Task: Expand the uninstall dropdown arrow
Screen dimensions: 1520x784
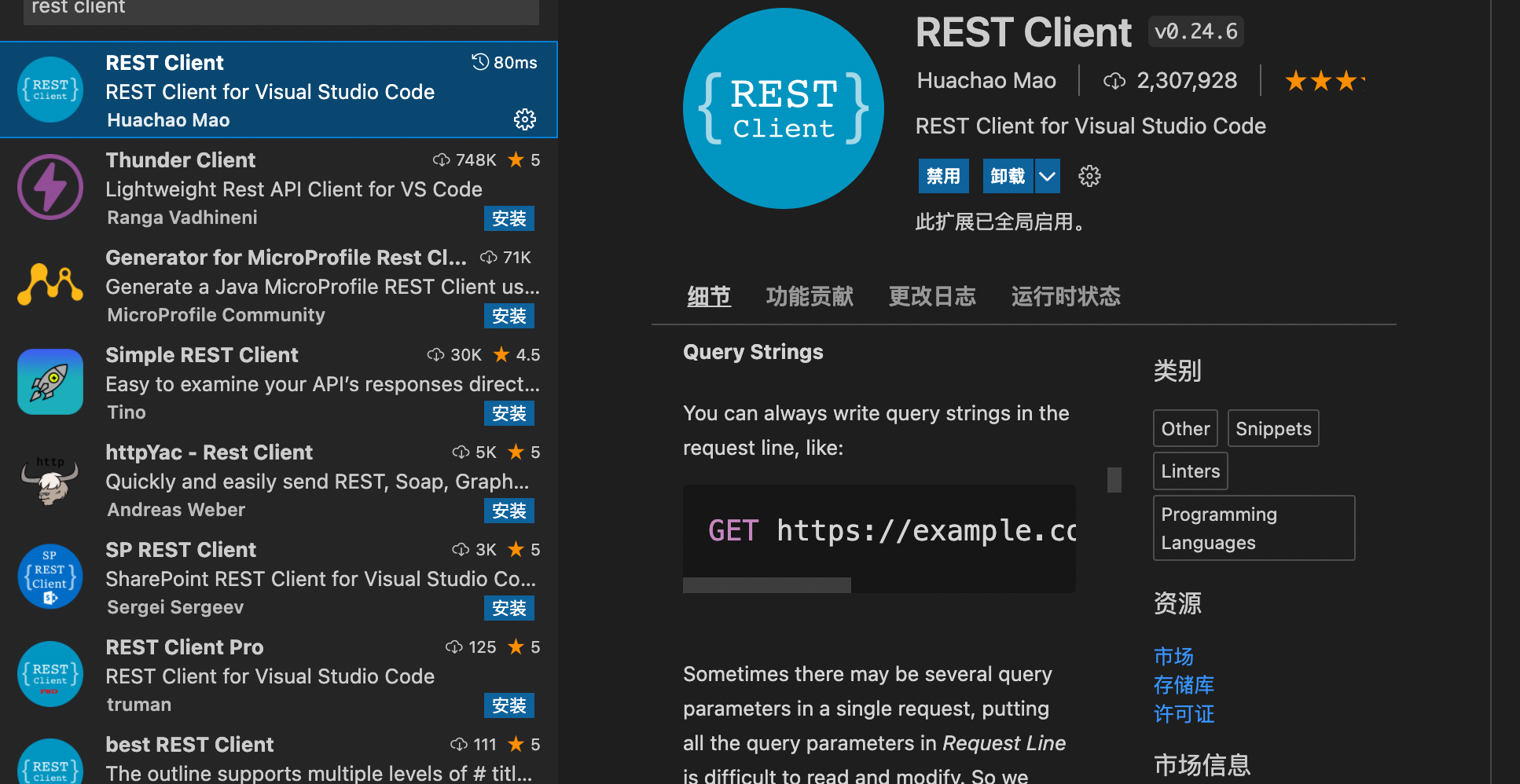Action: pyautogui.click(x=1047, y=176)
